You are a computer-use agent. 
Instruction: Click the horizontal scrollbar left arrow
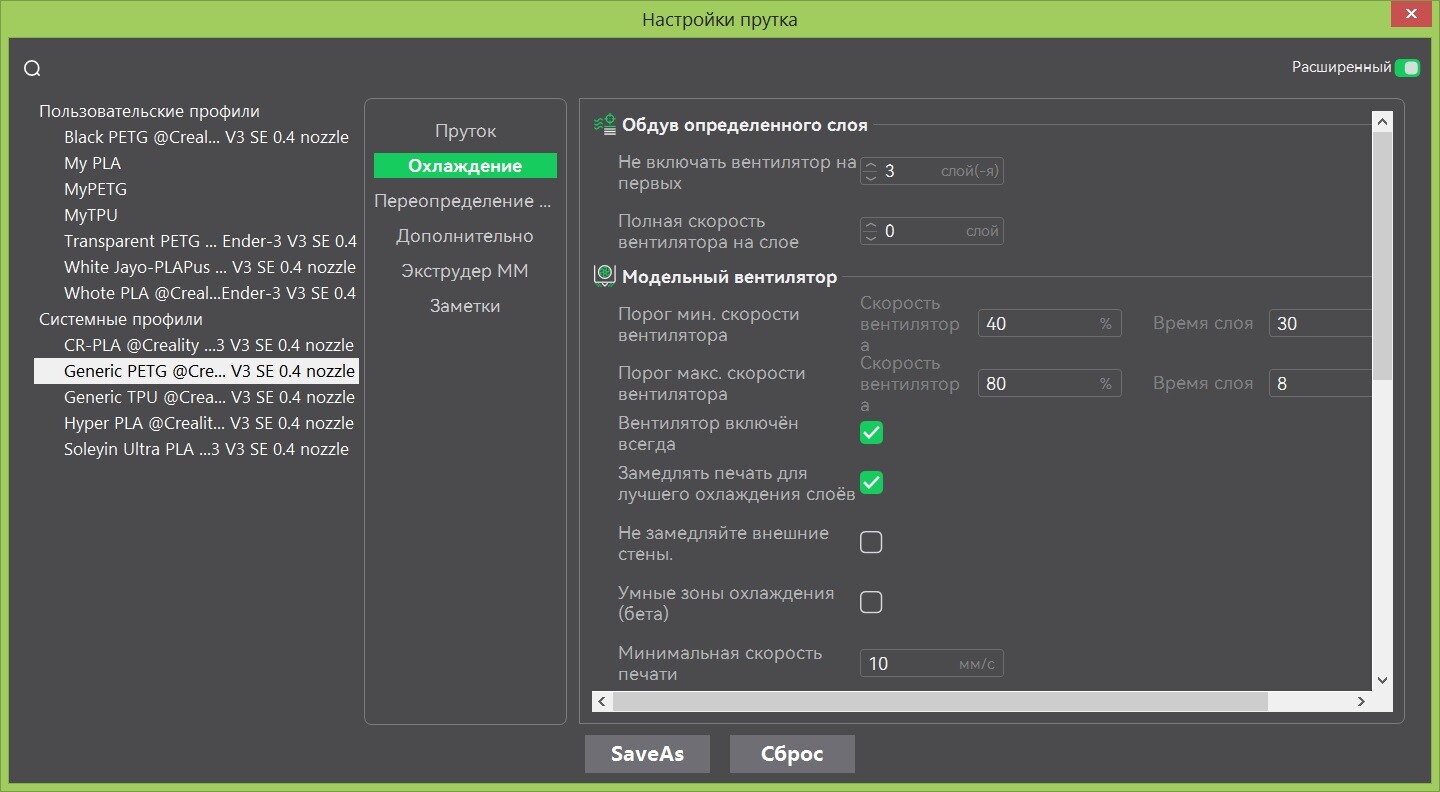click(602, 702)
